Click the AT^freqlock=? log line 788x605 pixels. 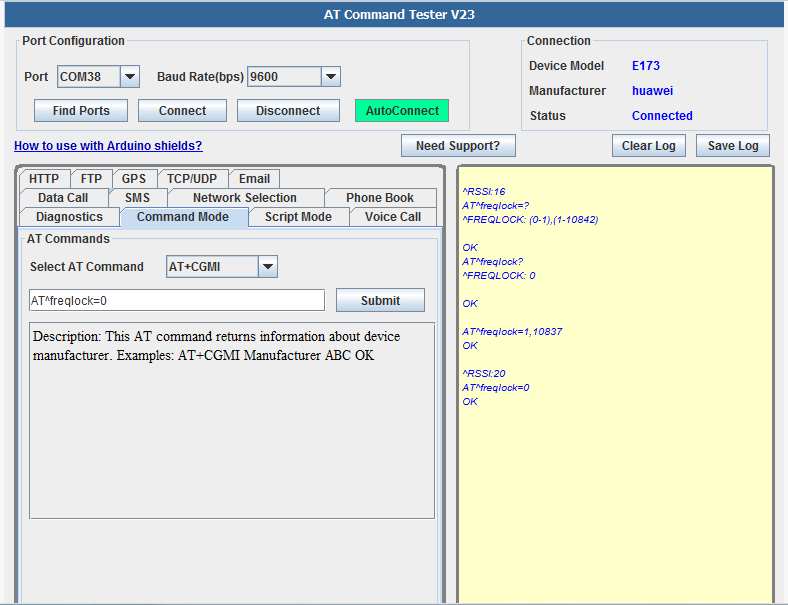click(496, 206)
